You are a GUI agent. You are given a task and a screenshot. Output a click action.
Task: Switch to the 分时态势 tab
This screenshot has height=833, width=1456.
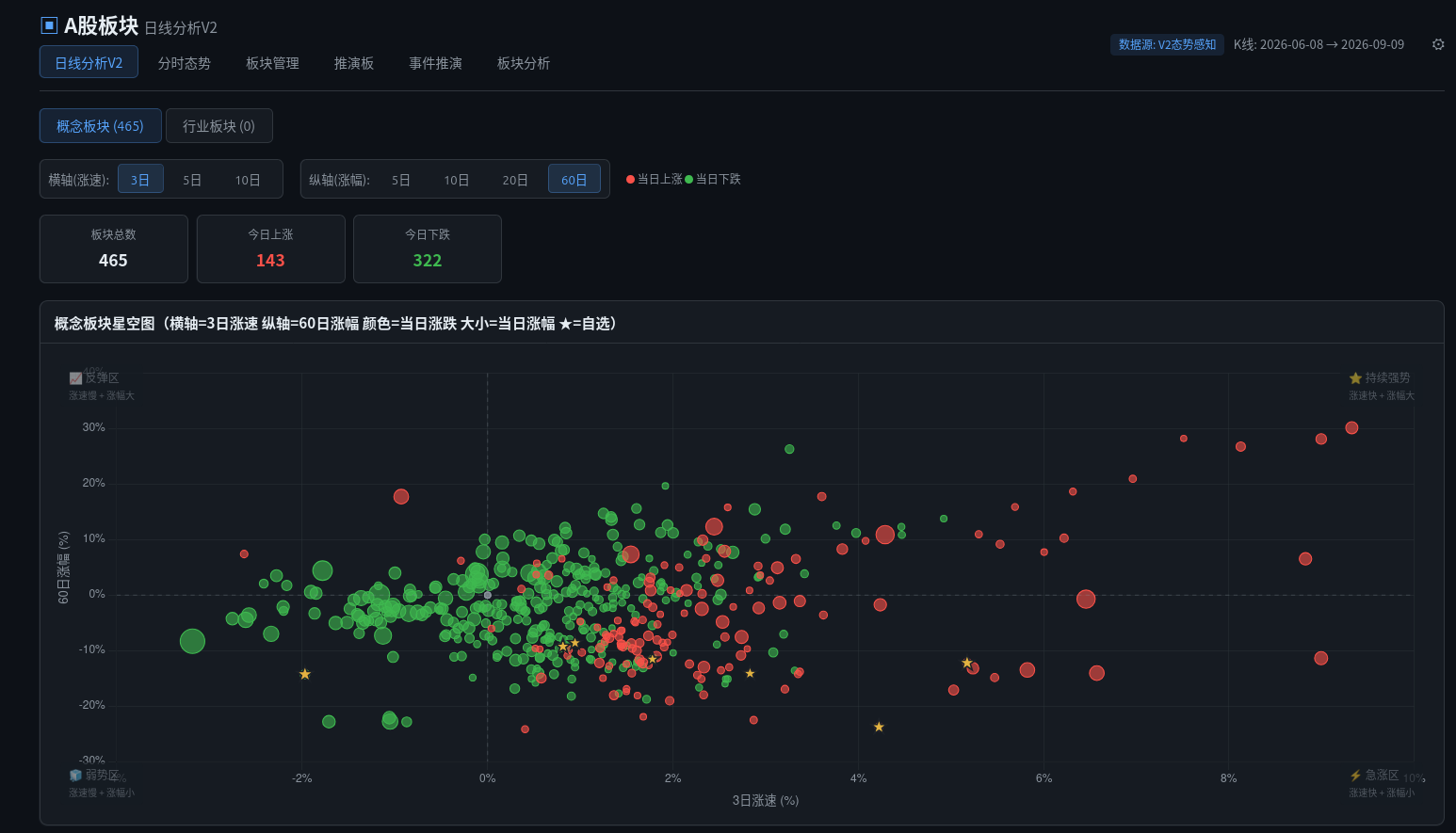185,63
